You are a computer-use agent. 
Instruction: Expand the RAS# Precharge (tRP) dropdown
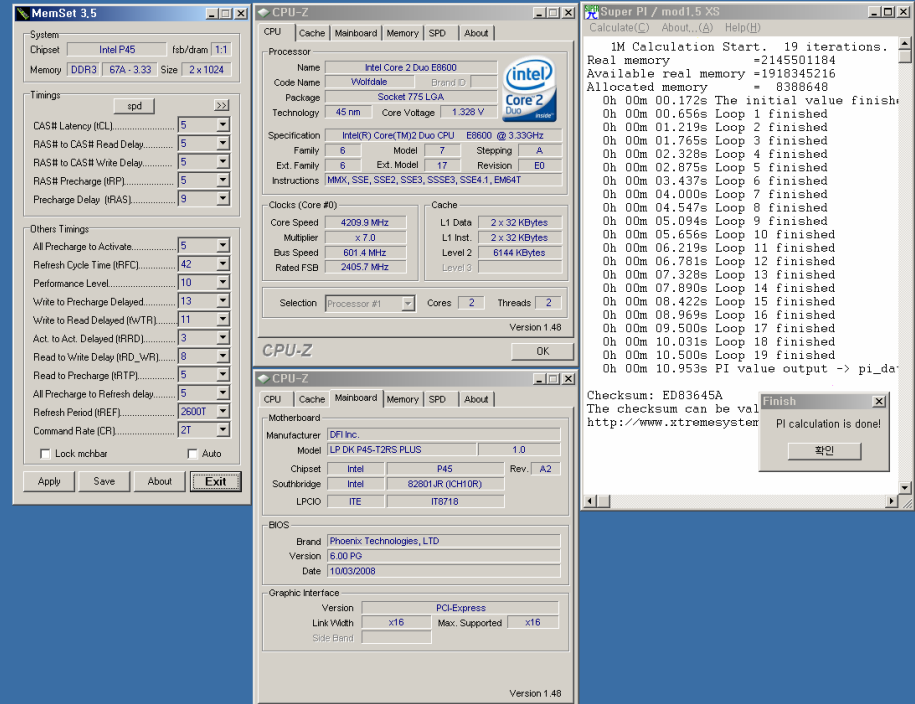tap(223, 180)
